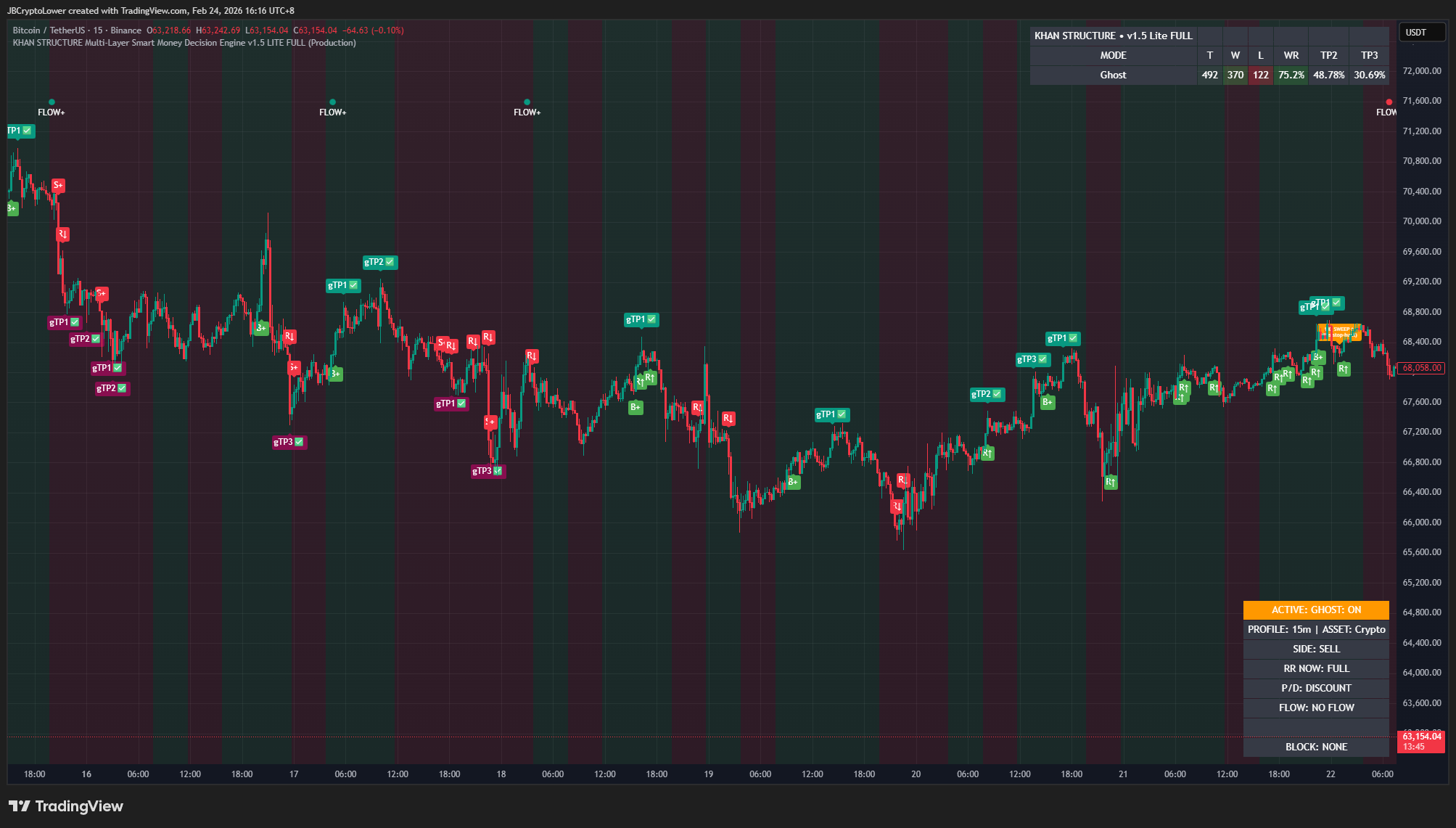1456x828 pixels.
Task: Toggle the orange ACTIVE: GHOST: ON control
Action: (x=1315, y=610)
